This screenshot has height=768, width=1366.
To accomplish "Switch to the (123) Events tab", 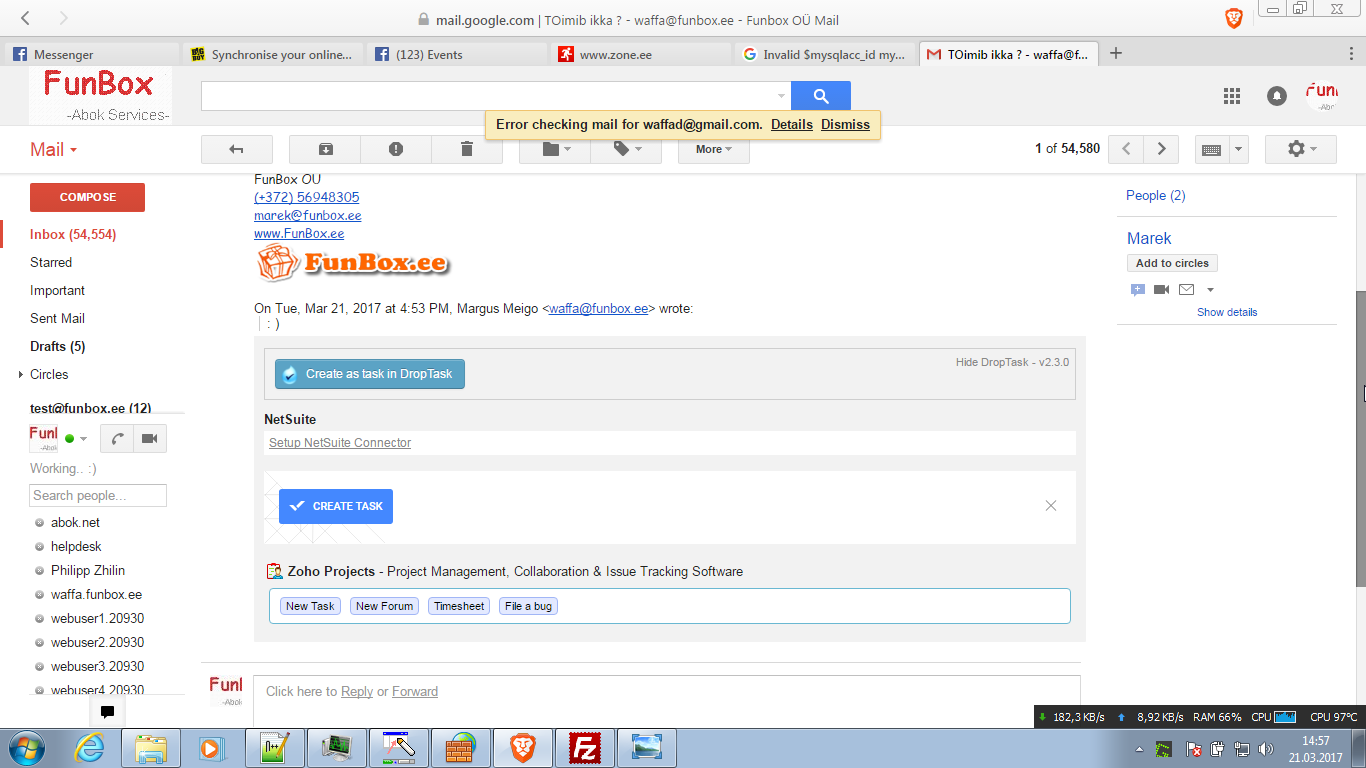I will pos(457,54).
